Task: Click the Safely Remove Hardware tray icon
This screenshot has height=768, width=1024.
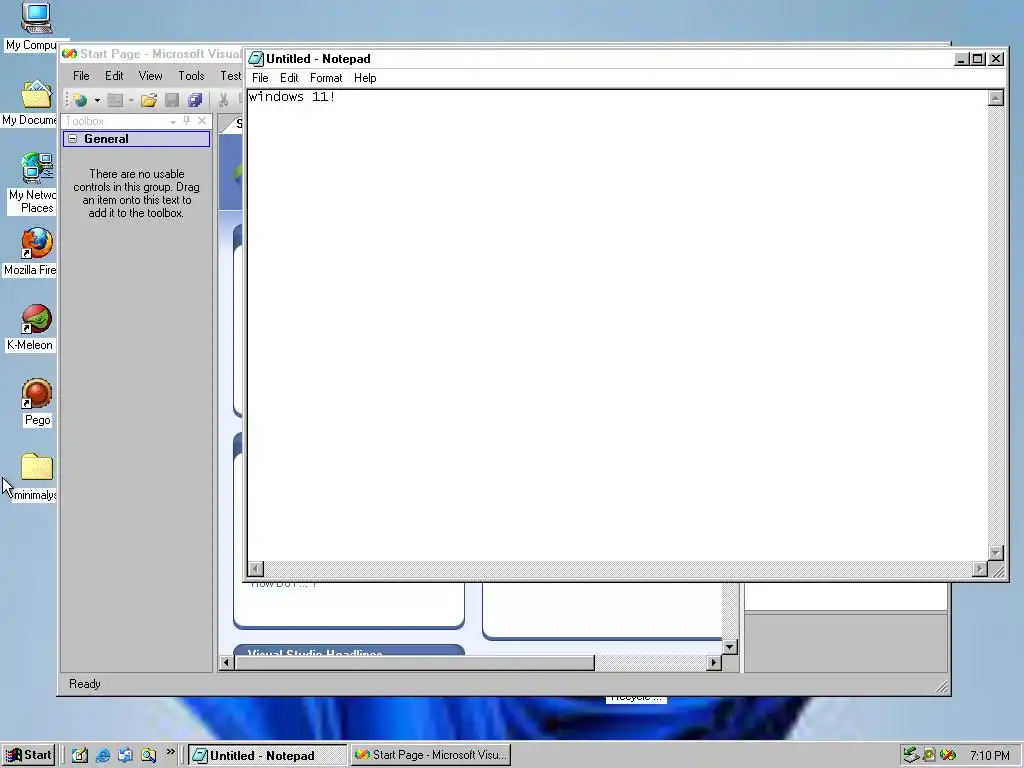Action: [910, 756]
